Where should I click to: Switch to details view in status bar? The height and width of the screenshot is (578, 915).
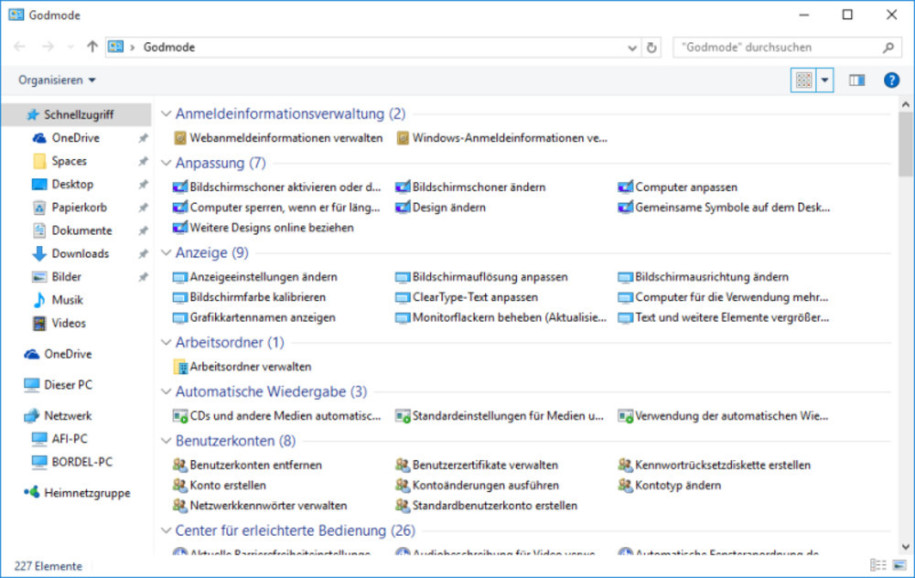pyautogui.click(x=877, y=565)
